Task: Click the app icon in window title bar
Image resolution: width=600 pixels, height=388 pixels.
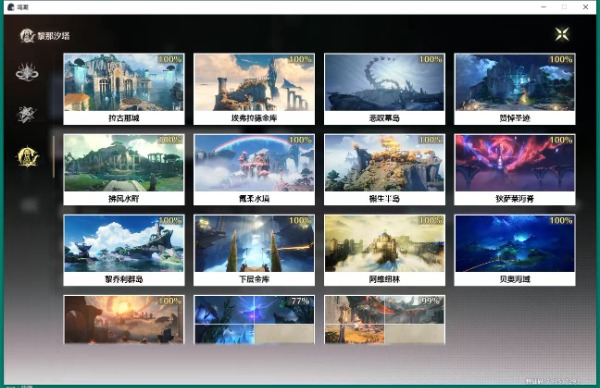Action: (11, 7)
